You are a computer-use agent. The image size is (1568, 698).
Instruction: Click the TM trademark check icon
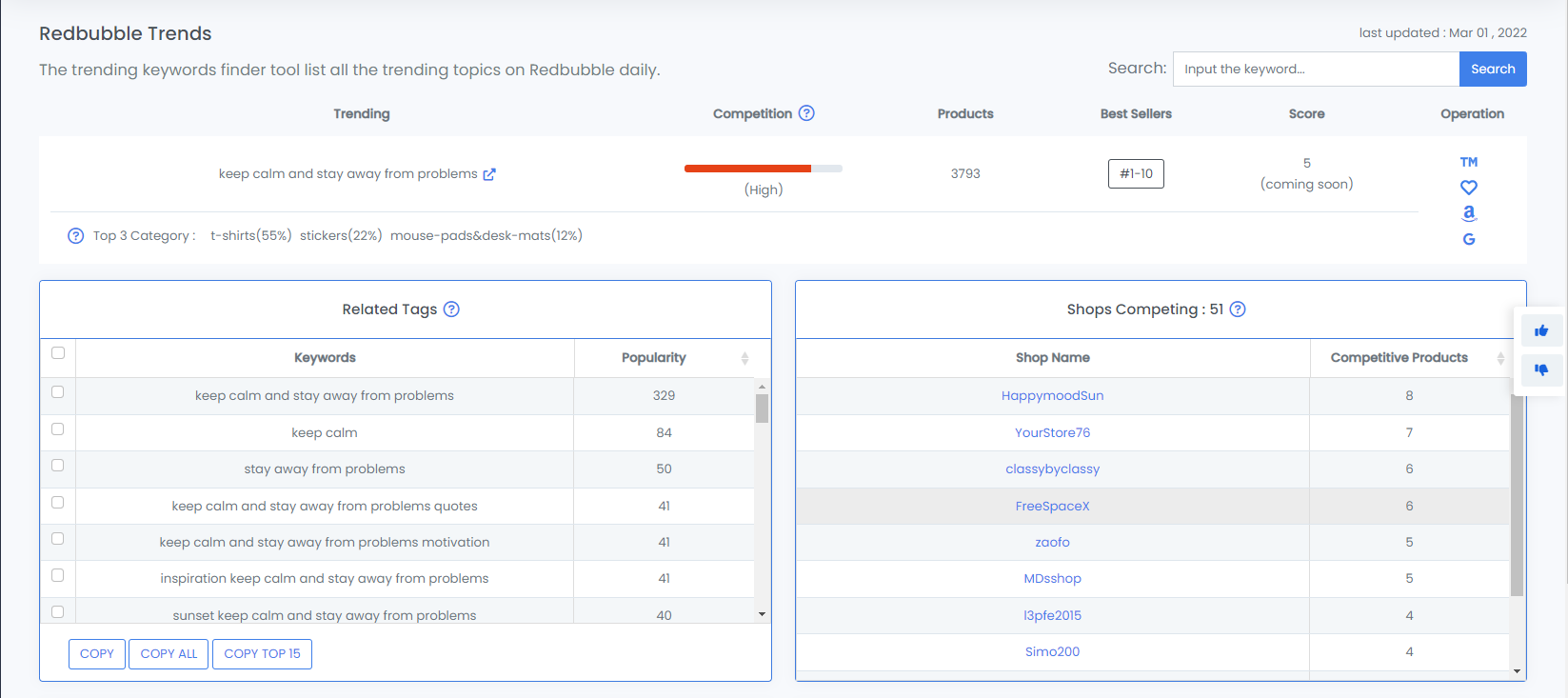[x=1469, y=162]
